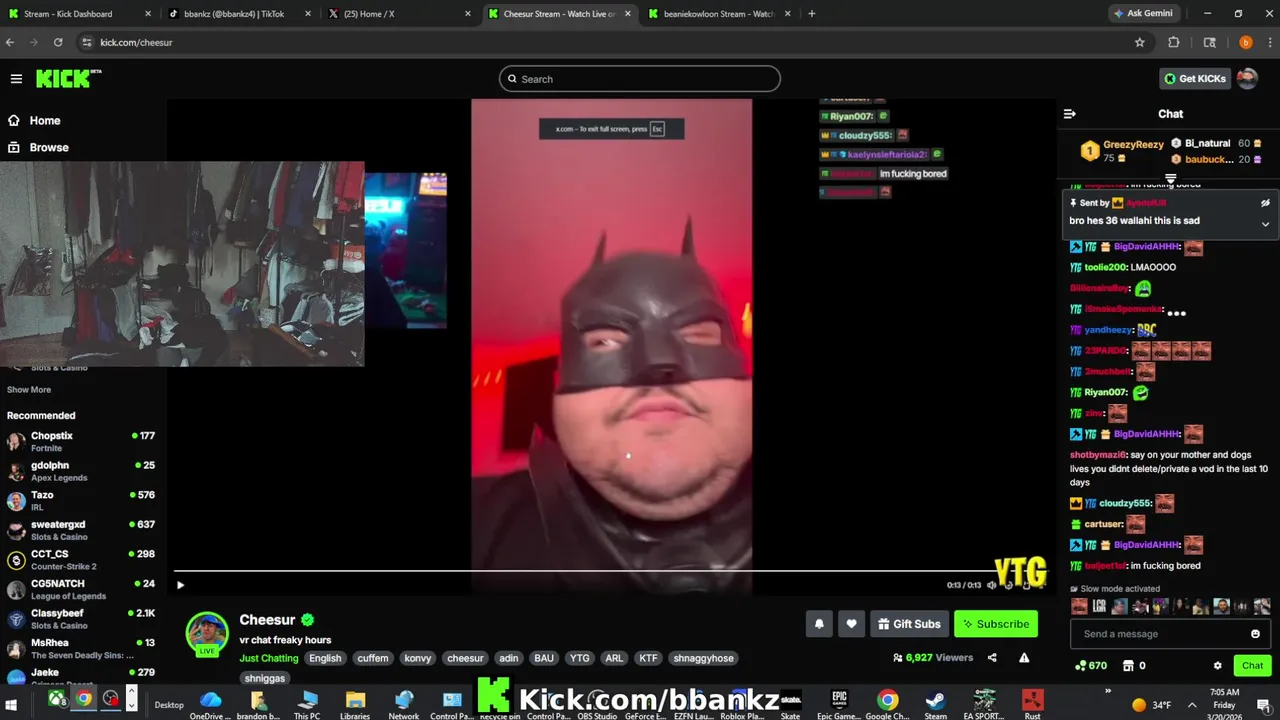Reload the page
The height and width of the screenshot is (720, 1280).
[x=58, y=43]
